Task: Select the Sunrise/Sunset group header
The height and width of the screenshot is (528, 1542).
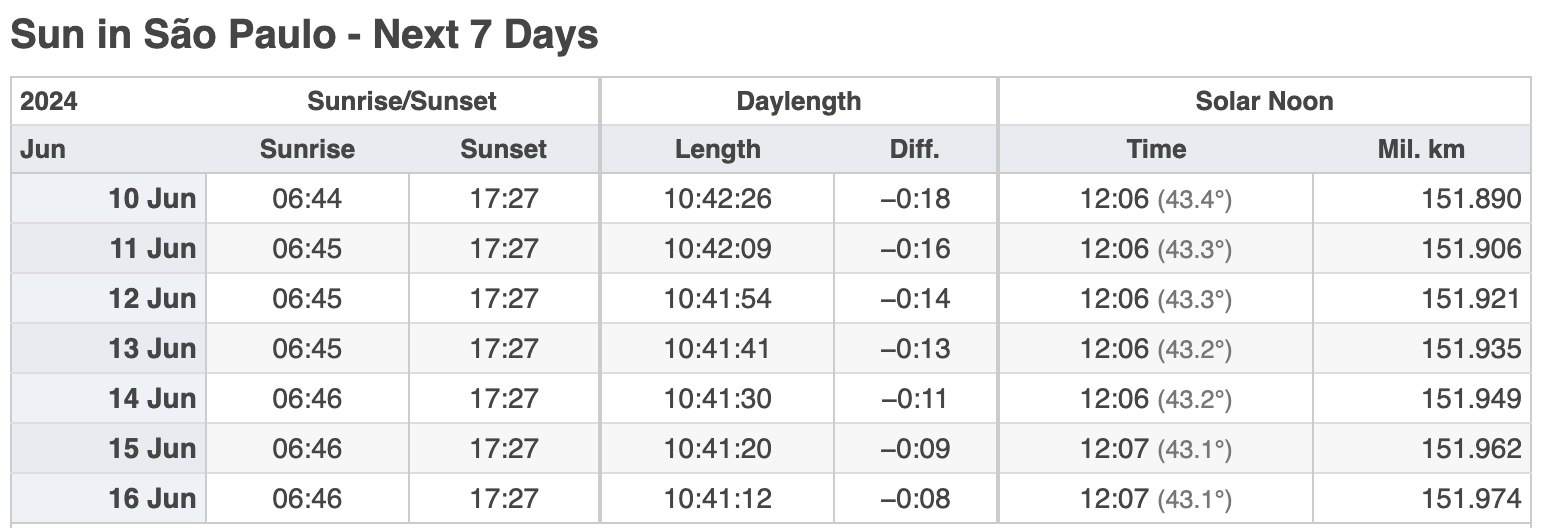Action: (x=402, y=101)
